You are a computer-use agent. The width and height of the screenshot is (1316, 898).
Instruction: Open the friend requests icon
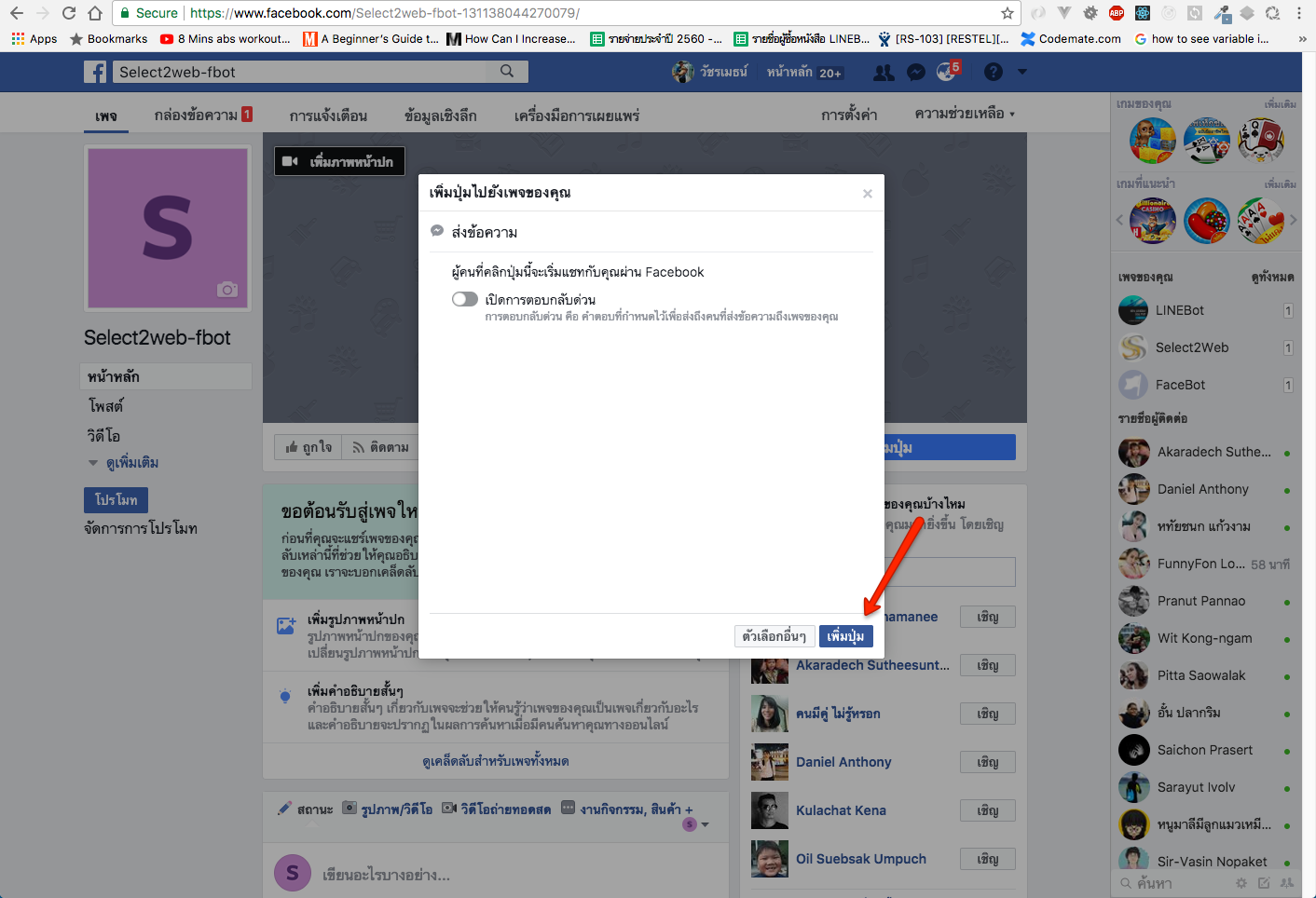click(884, 73)
